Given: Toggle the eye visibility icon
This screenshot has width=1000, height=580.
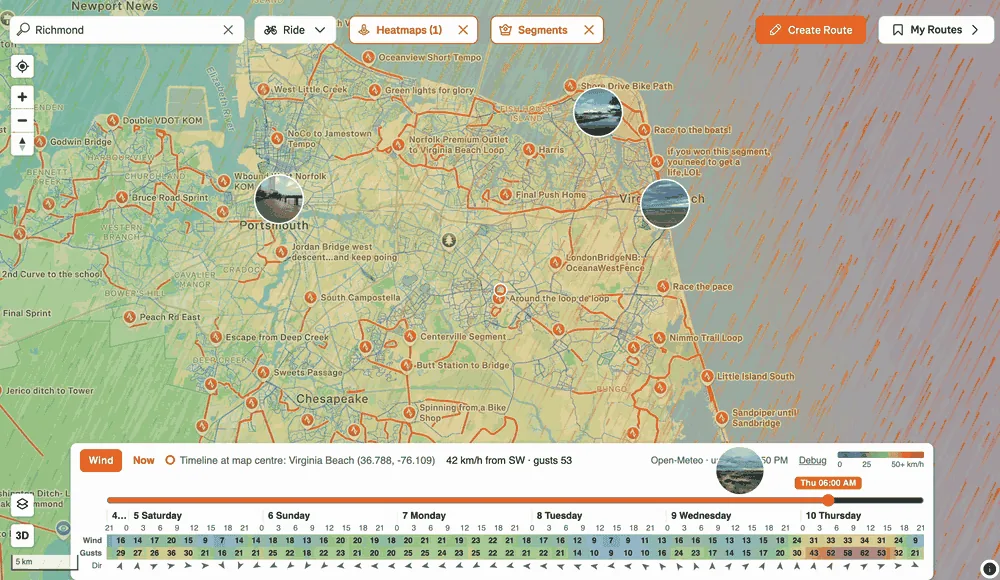Looking at the screenshot, I should pos(62,528).
